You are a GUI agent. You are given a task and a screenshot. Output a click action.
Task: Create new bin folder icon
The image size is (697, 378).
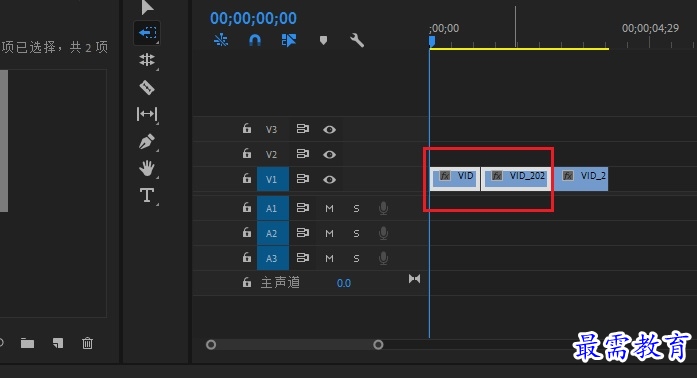[28, 343]
